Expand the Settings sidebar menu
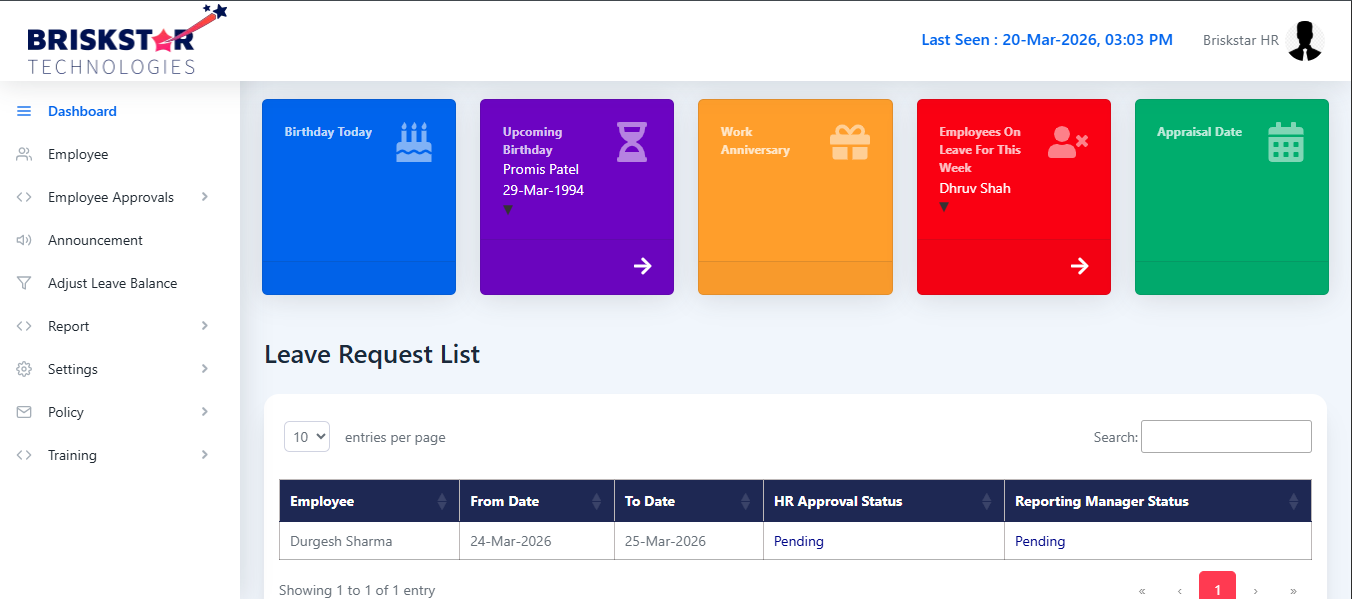This screenshot has width=1352, height=599. pos(204,369)
